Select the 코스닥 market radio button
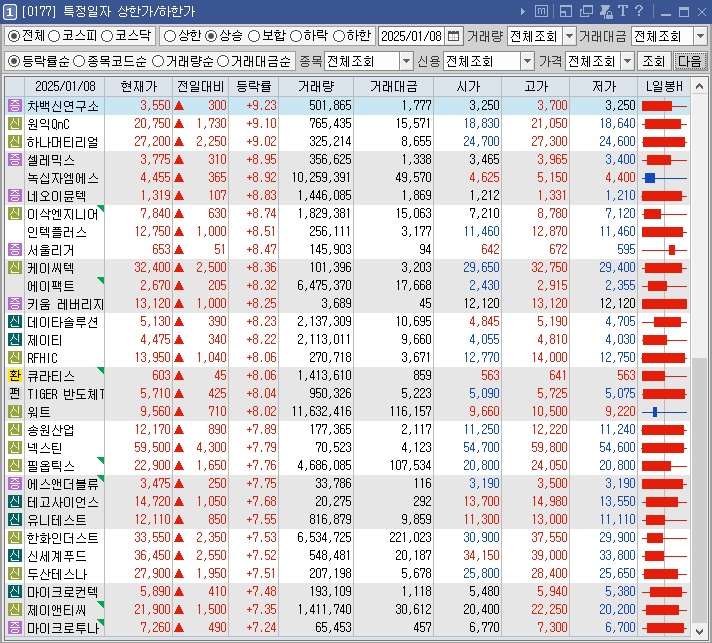This screenshot has width=712, height=643. tap(107, 36)
